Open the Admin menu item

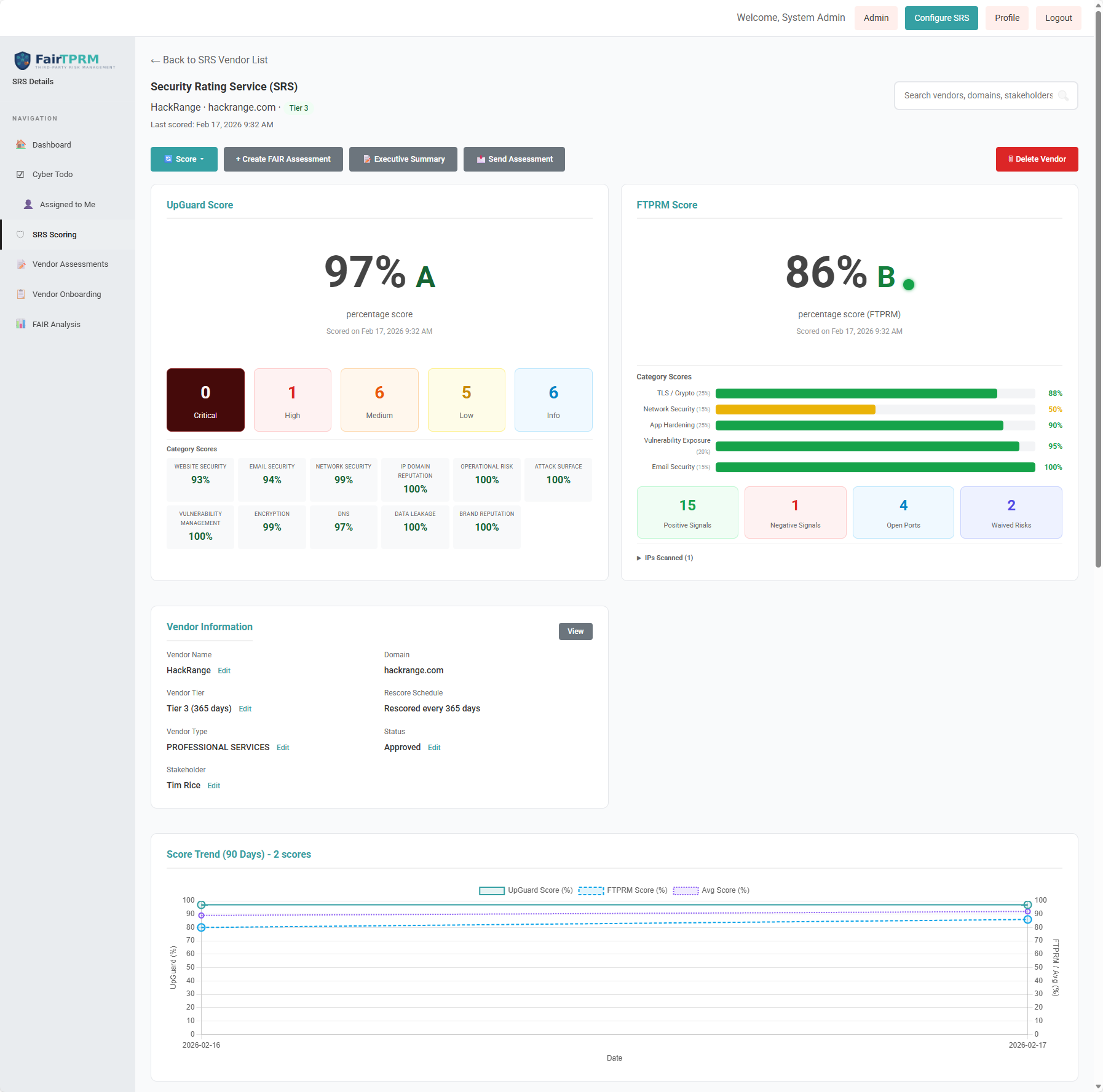876,18
